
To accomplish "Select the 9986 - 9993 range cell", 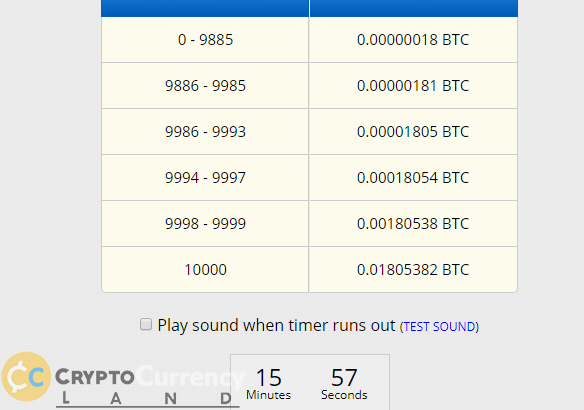I will pos(205,132).
